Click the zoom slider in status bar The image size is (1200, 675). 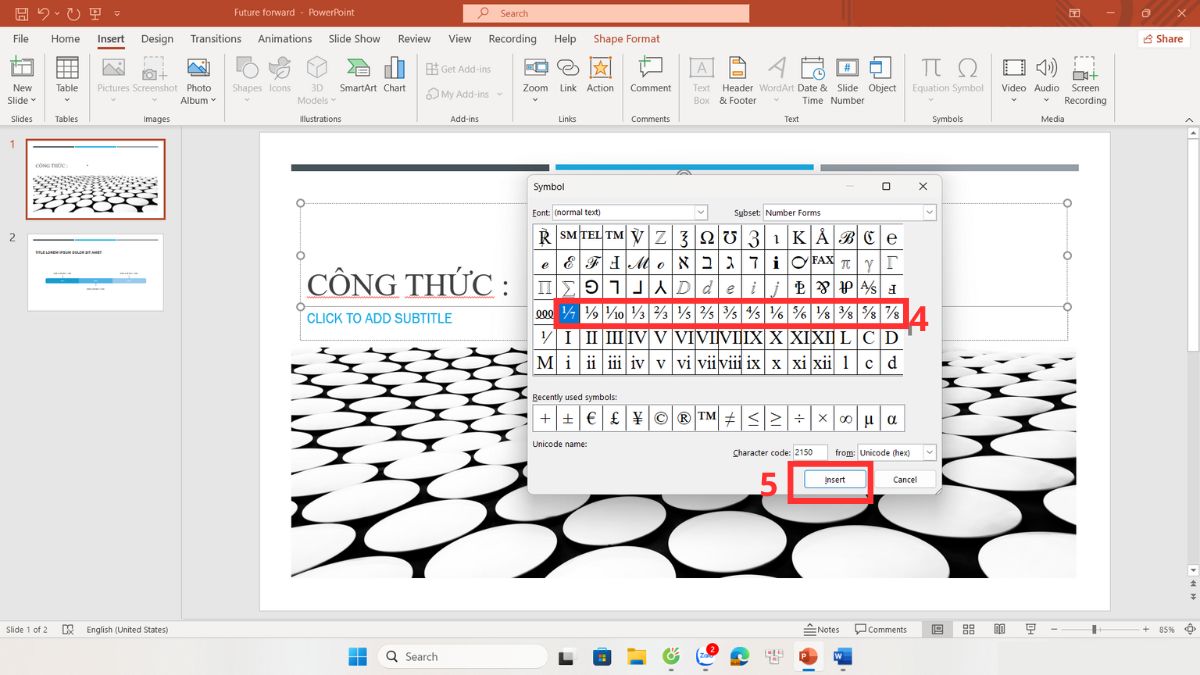pyautogui.click(x=1094, y=630)
